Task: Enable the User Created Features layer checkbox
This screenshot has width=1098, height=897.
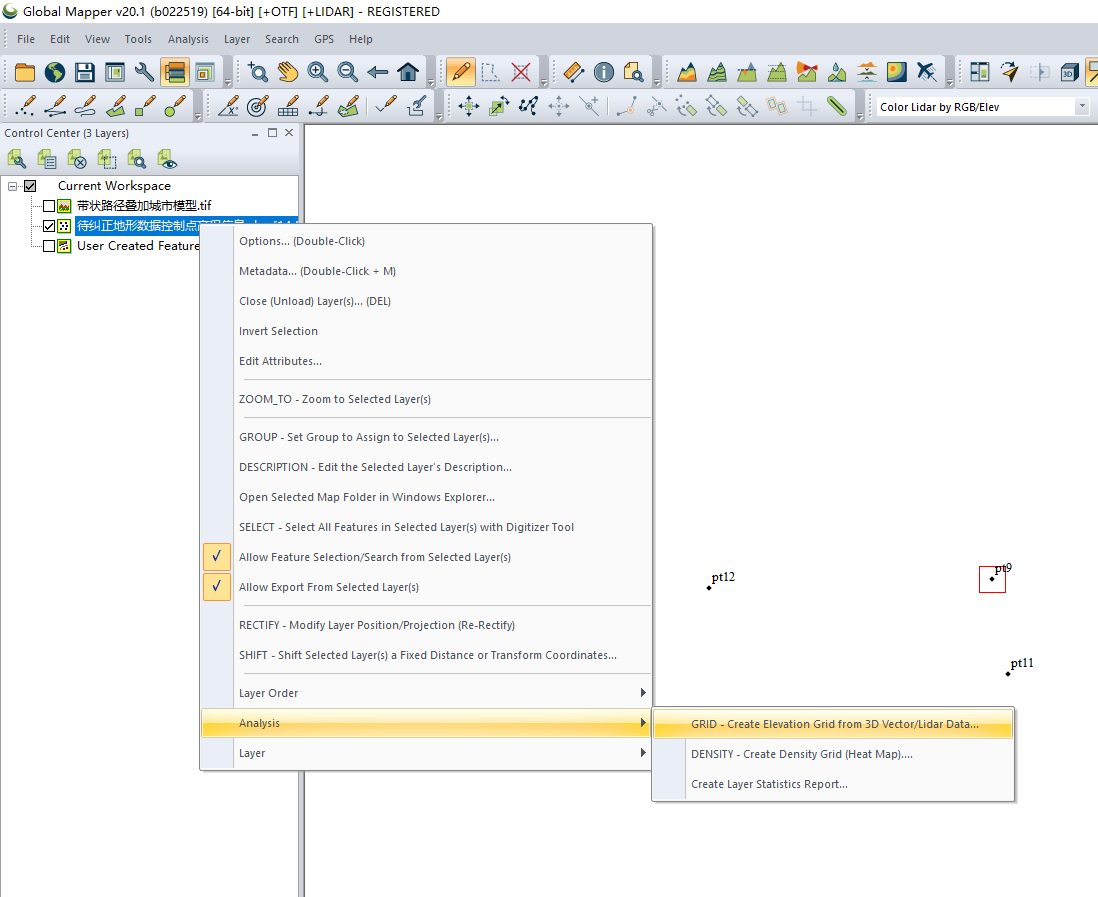Action: pyautogui.click(x=49, y=246)
